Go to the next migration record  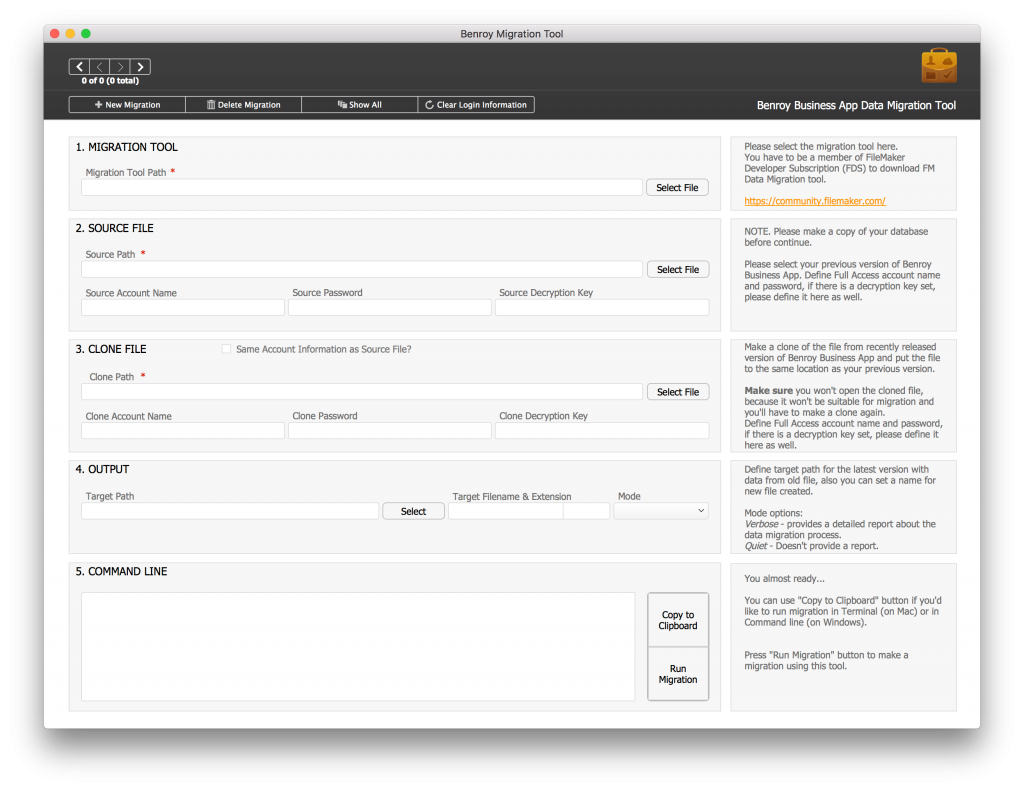(120, 67)
